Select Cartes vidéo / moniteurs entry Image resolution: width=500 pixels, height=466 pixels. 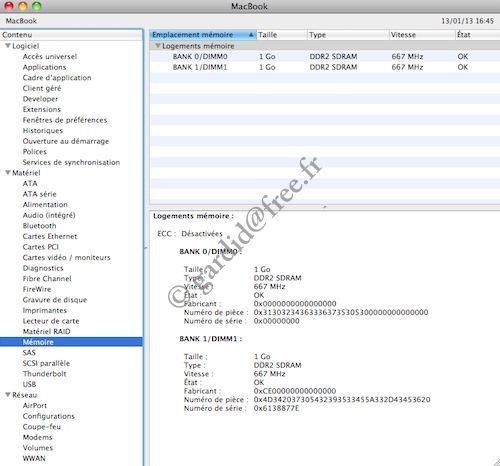coord(66,257)
